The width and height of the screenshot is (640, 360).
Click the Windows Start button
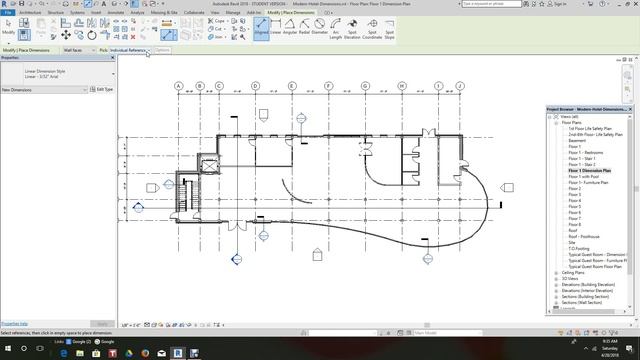click(8, 349)
